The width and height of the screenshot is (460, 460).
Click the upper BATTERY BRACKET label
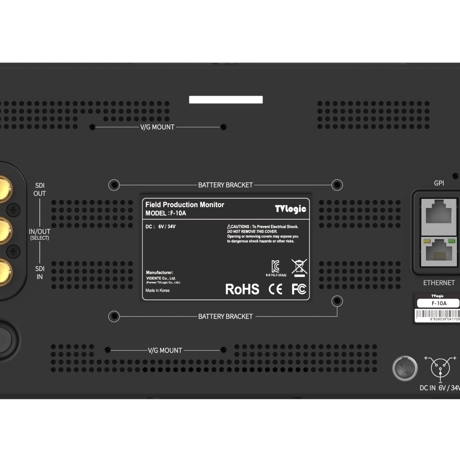coord(225,185)
